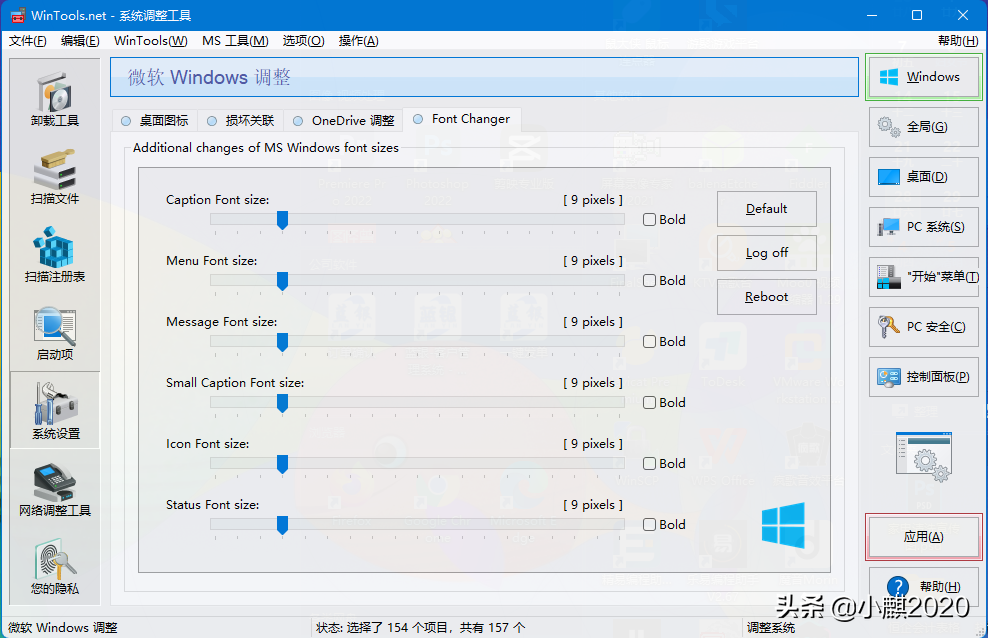This screenshot has height=638, width=988.
Task: Open the 桌面(D) desktop category
Action: click(x=924, y=177)
